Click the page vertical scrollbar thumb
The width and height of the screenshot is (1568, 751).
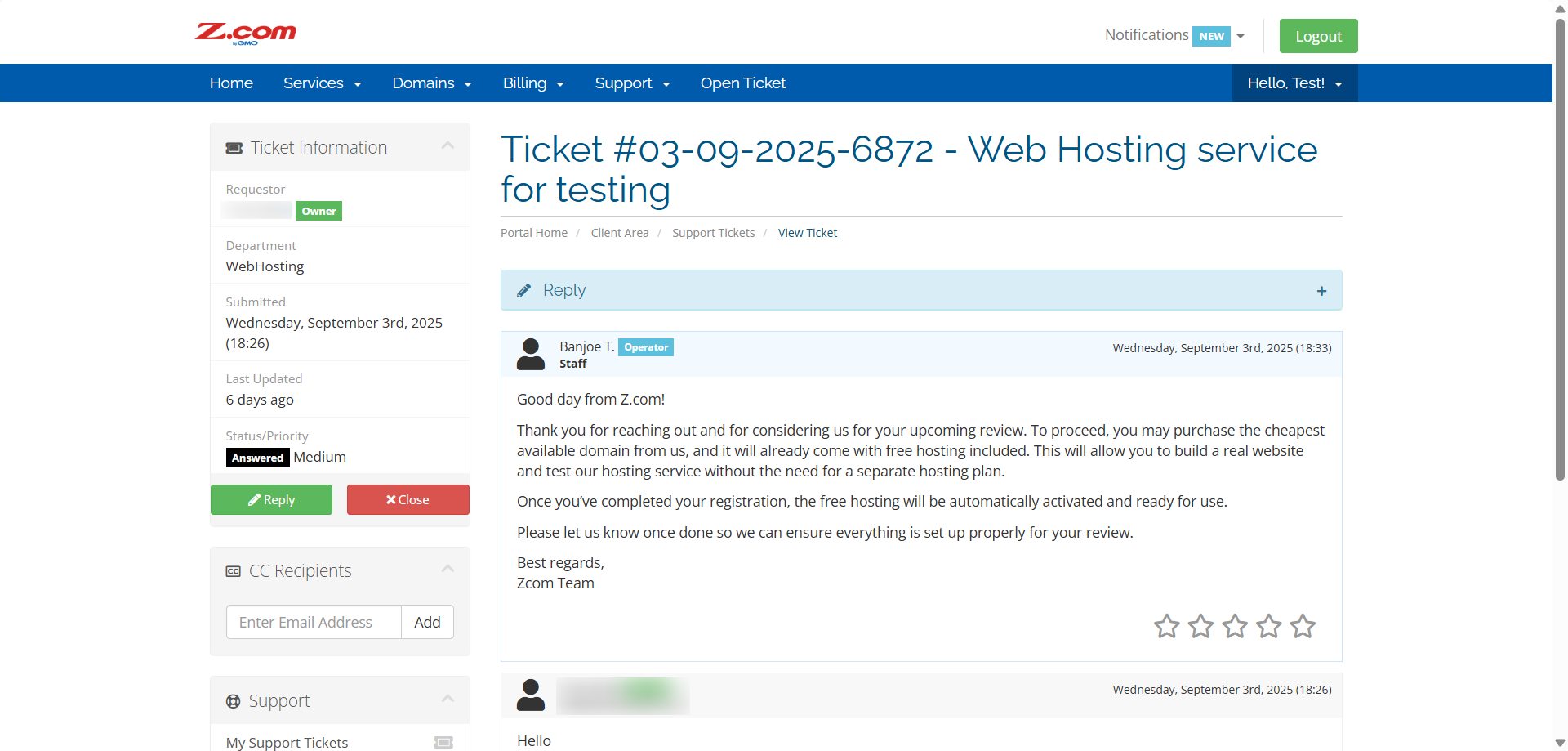pos(1560,249)
